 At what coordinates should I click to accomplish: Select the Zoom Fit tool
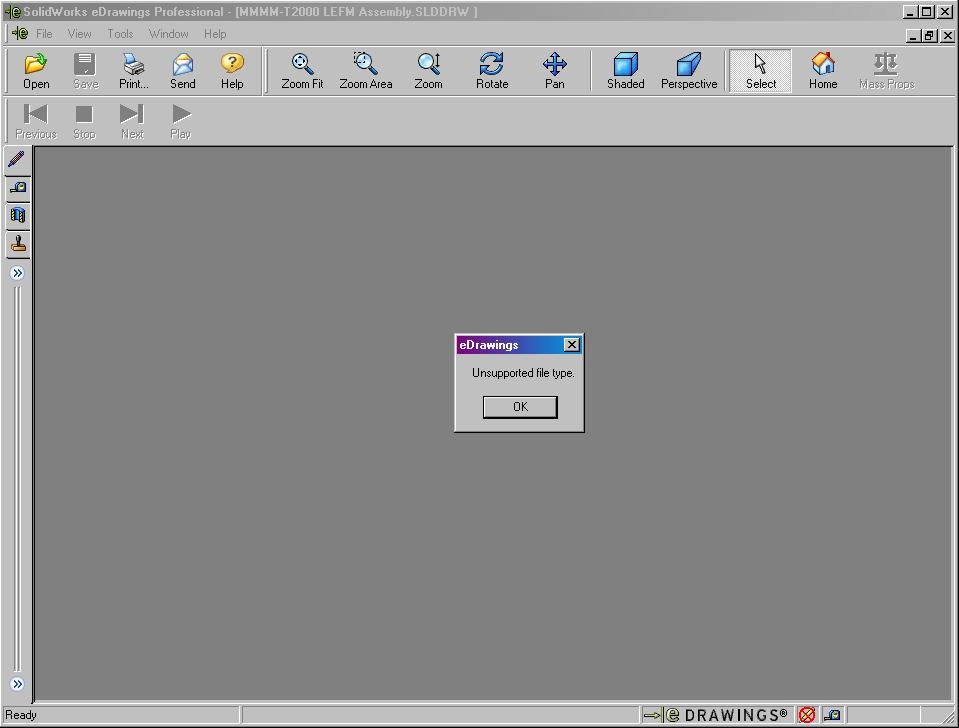tap(302, 71)
